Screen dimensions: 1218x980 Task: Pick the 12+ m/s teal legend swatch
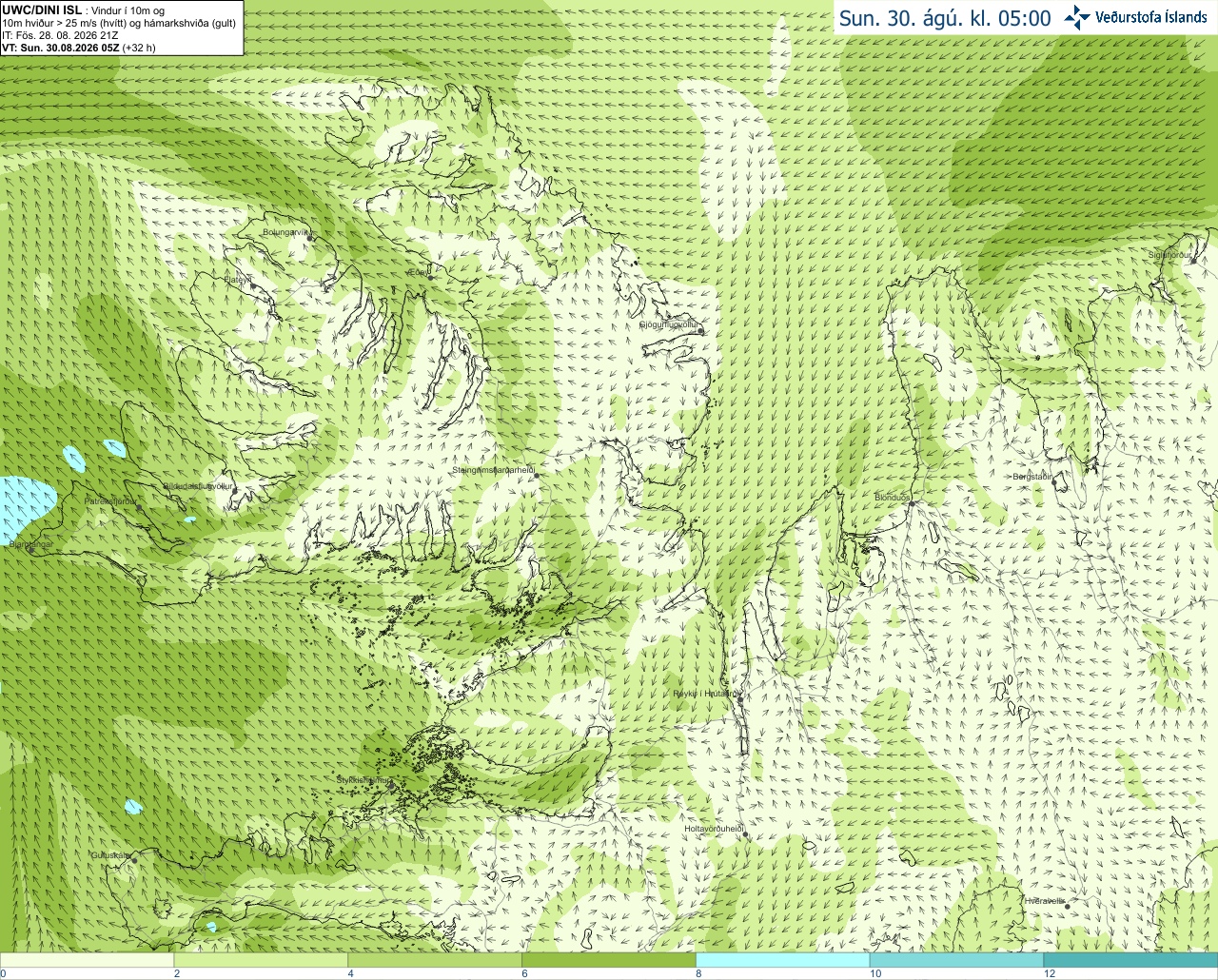1130,960
